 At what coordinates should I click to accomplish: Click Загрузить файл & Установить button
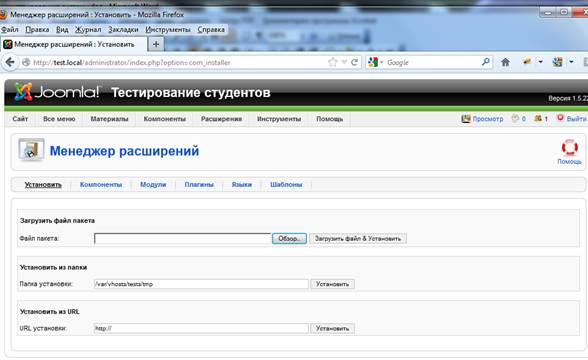[358, 238]
